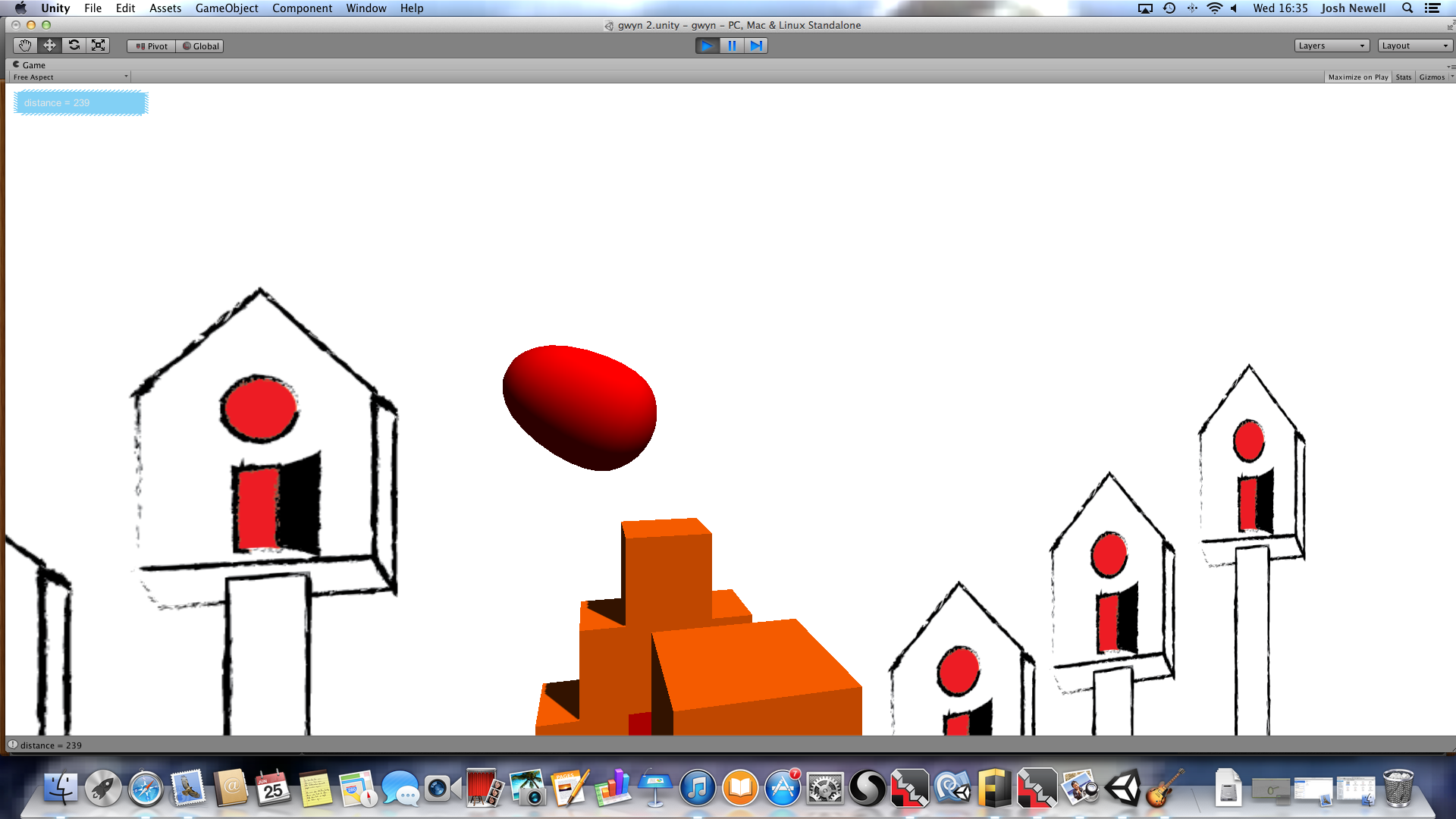The image size is (1456, 819).
Task: Select the Move tool
Action: 49,45
